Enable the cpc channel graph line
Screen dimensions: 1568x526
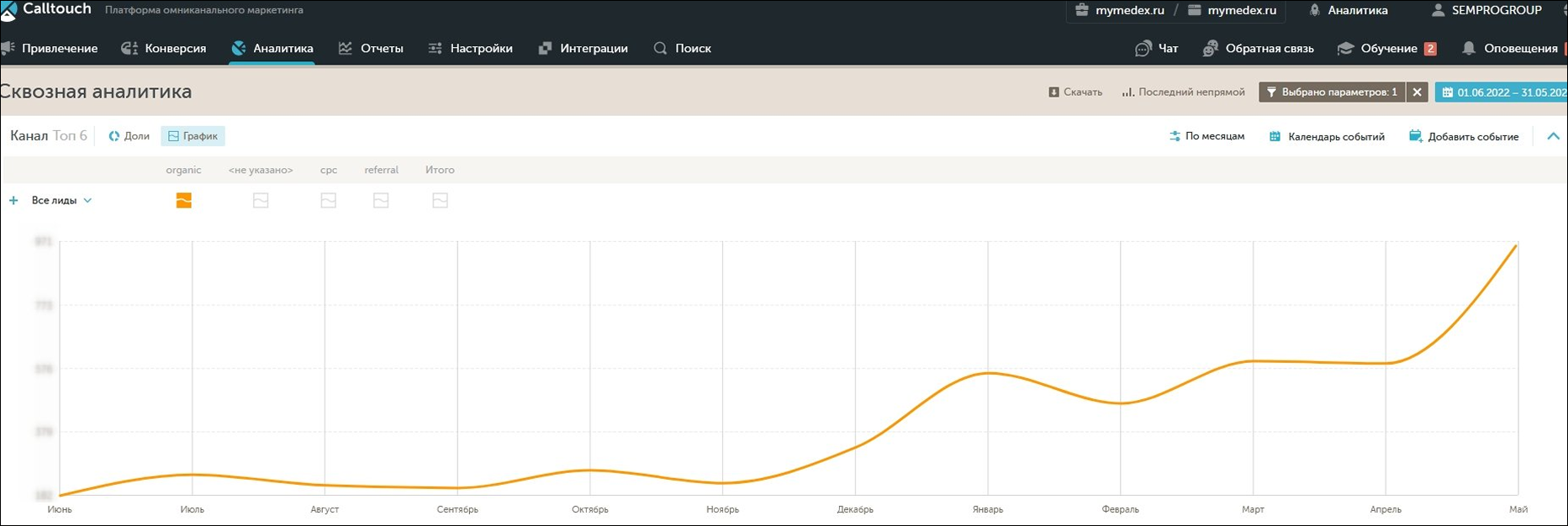[x=328, y=201]
